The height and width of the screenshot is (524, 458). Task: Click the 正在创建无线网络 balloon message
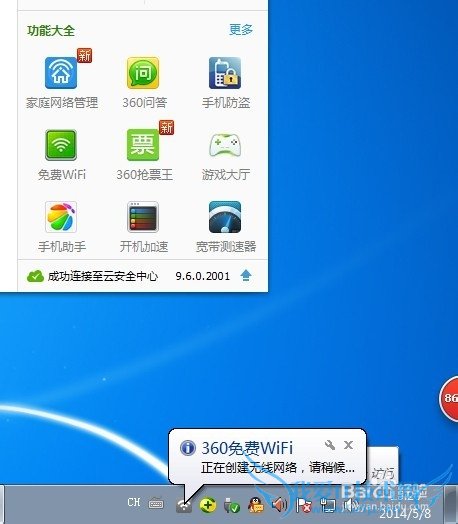tap(278, 468)
